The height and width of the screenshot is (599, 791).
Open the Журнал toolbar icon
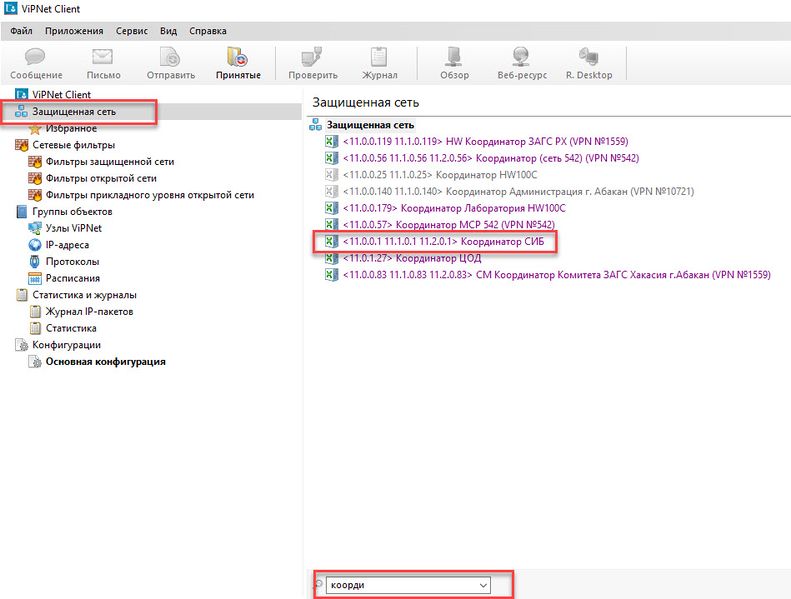[x=379, y=57]
